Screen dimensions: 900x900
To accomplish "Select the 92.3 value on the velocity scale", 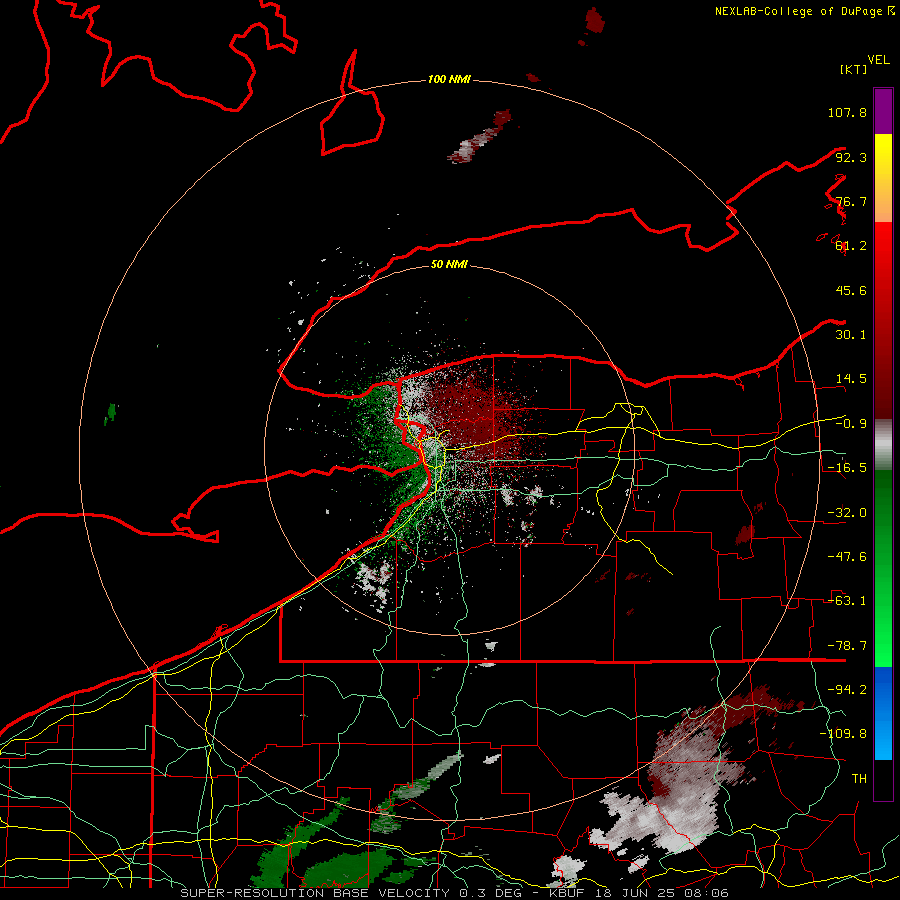I will pos(851,157).
